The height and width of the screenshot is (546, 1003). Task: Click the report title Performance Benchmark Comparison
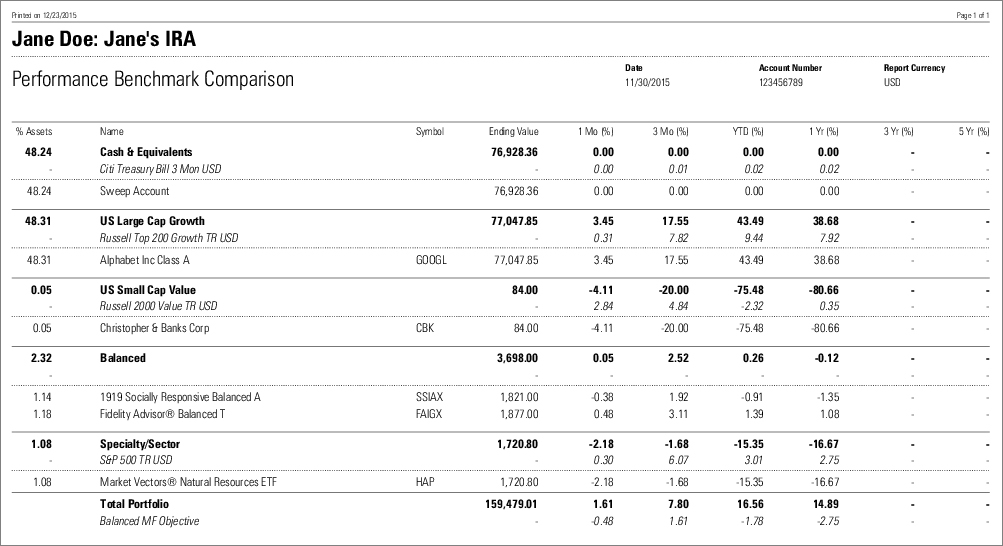(x=153, y=79)
